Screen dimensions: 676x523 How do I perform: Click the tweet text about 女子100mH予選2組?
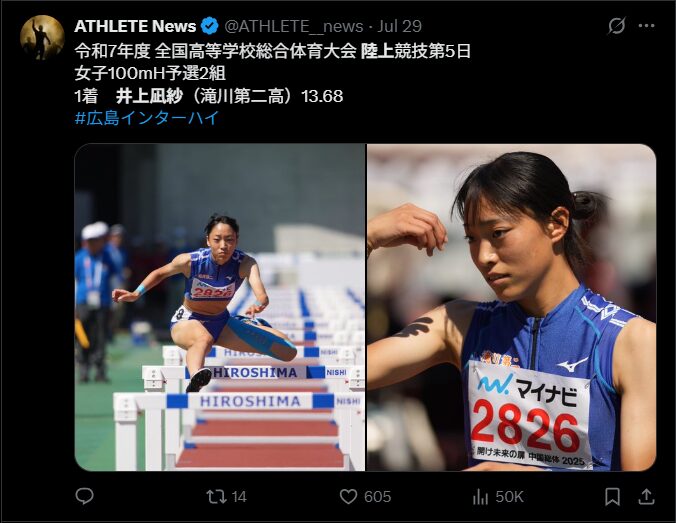pyautogui.click(x=150, y=73)
